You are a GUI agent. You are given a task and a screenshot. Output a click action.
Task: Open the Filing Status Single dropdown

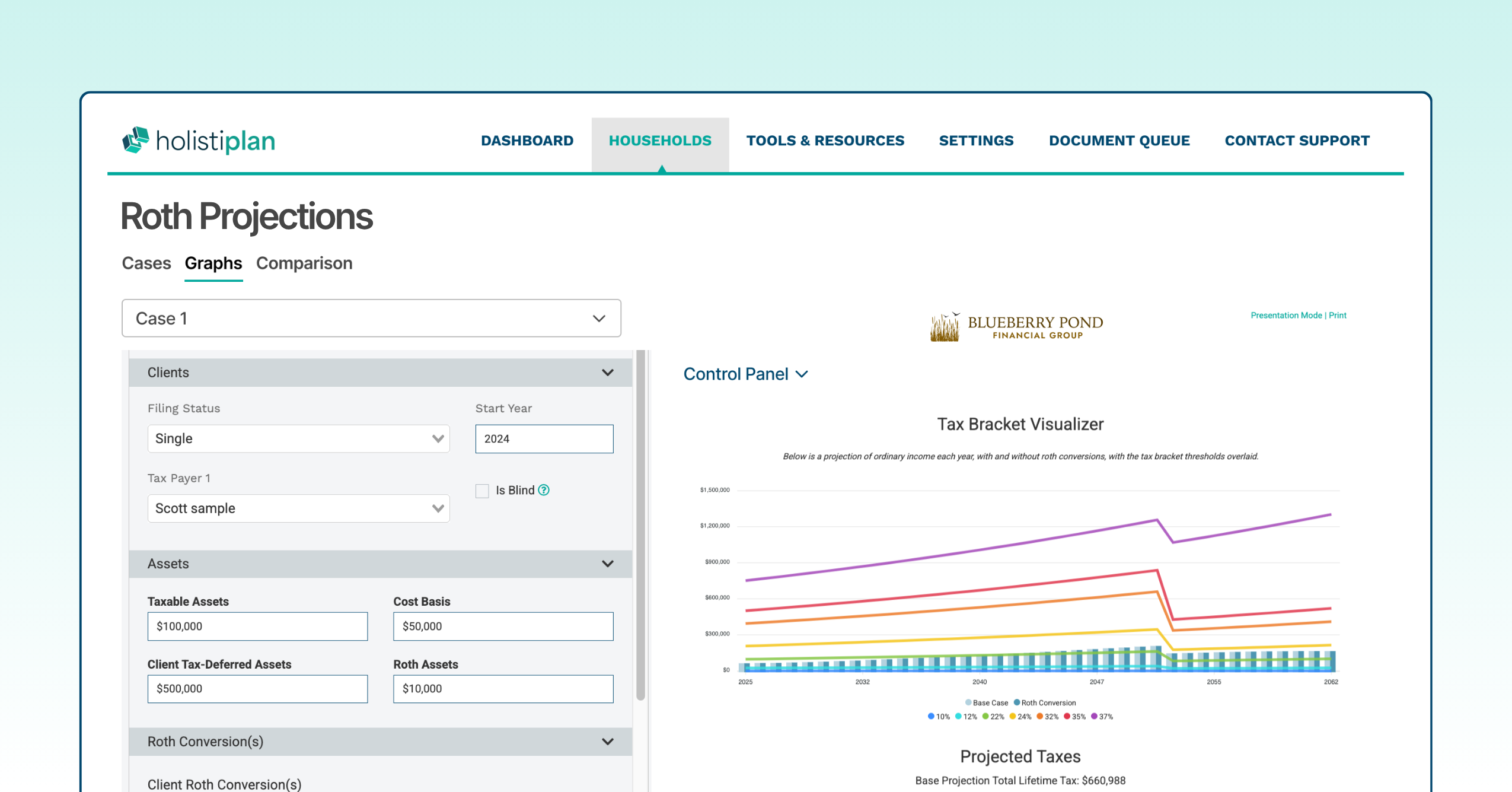click(x=299, y=438)
